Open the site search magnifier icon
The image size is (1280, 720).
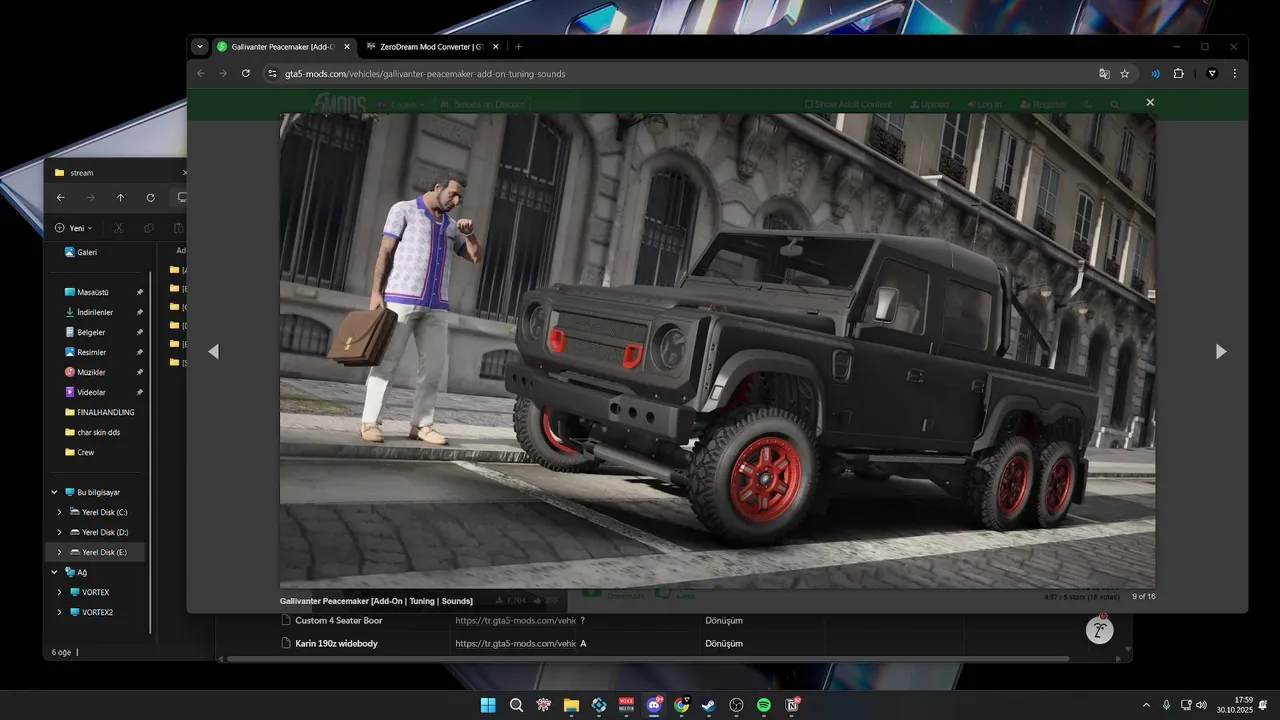(x=1115, y=104)
